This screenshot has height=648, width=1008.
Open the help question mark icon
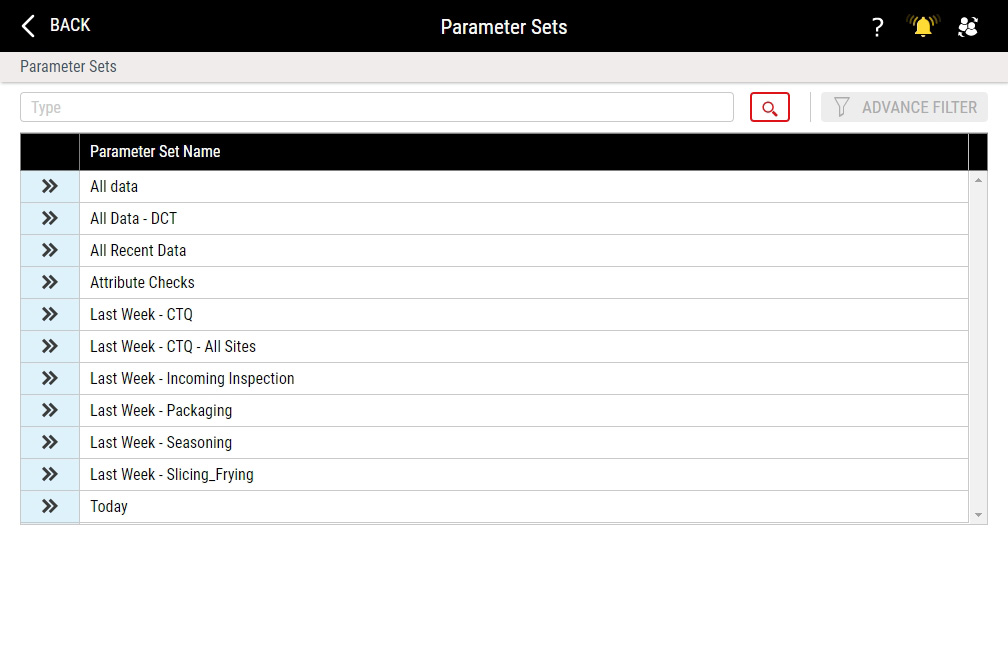[878, 27]
